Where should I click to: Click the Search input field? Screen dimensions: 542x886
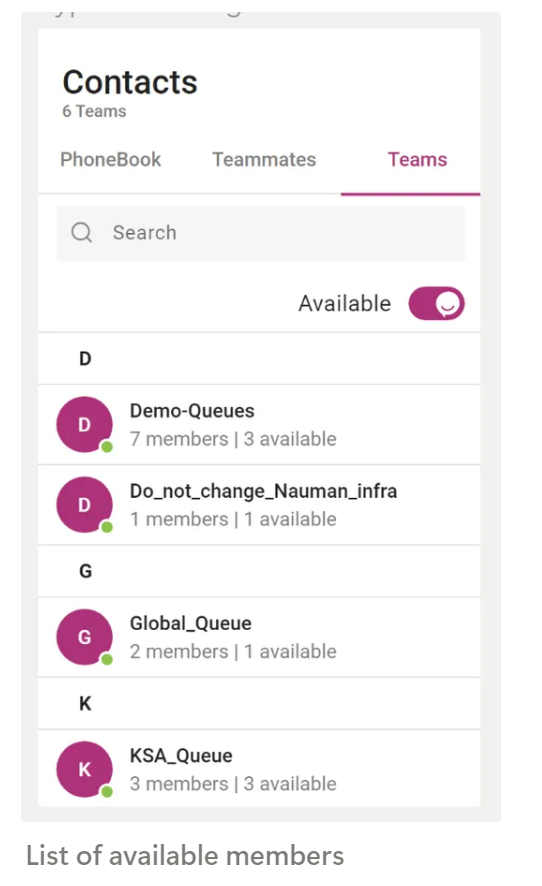261,233
